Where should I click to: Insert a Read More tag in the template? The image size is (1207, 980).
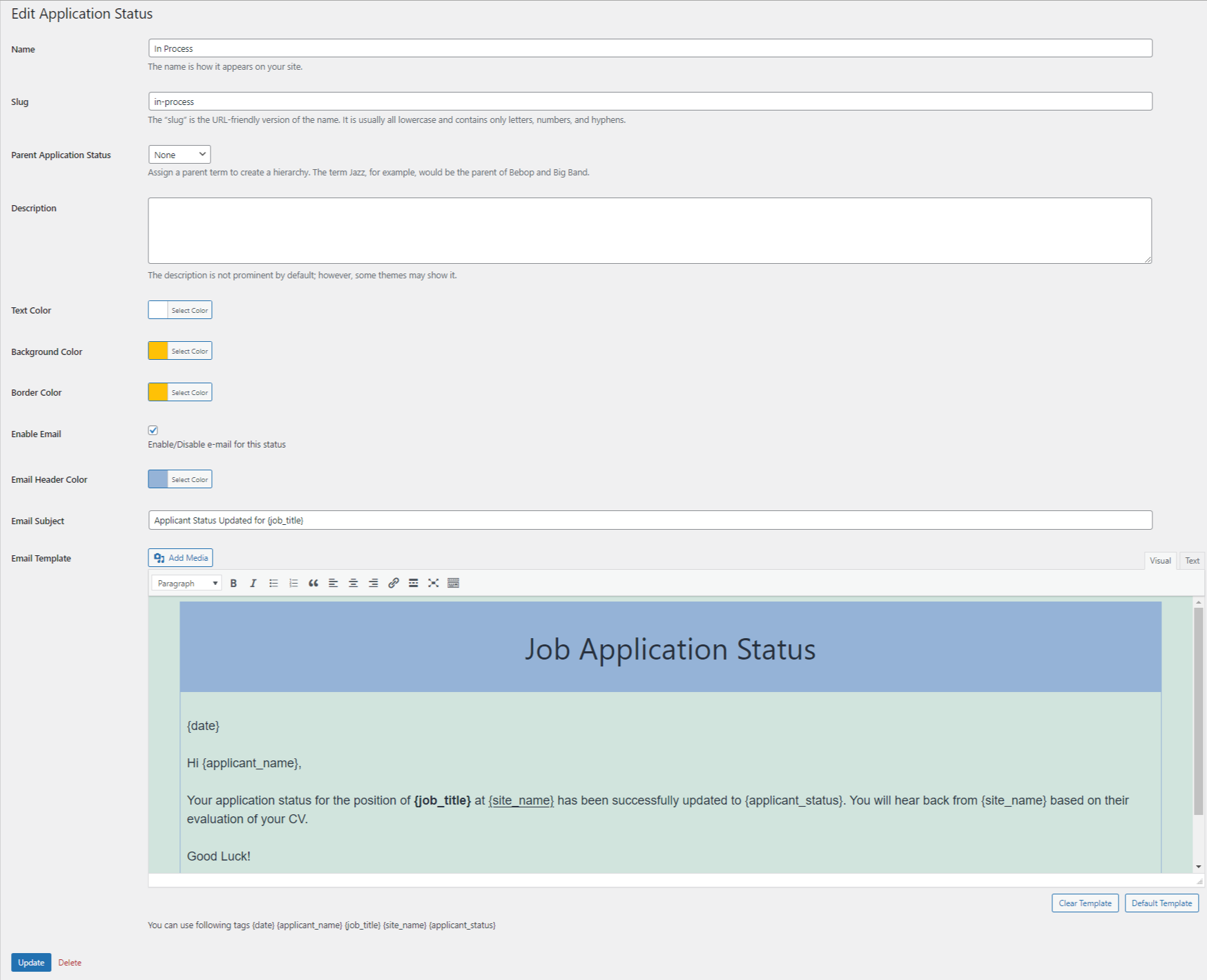coord(413,583)
